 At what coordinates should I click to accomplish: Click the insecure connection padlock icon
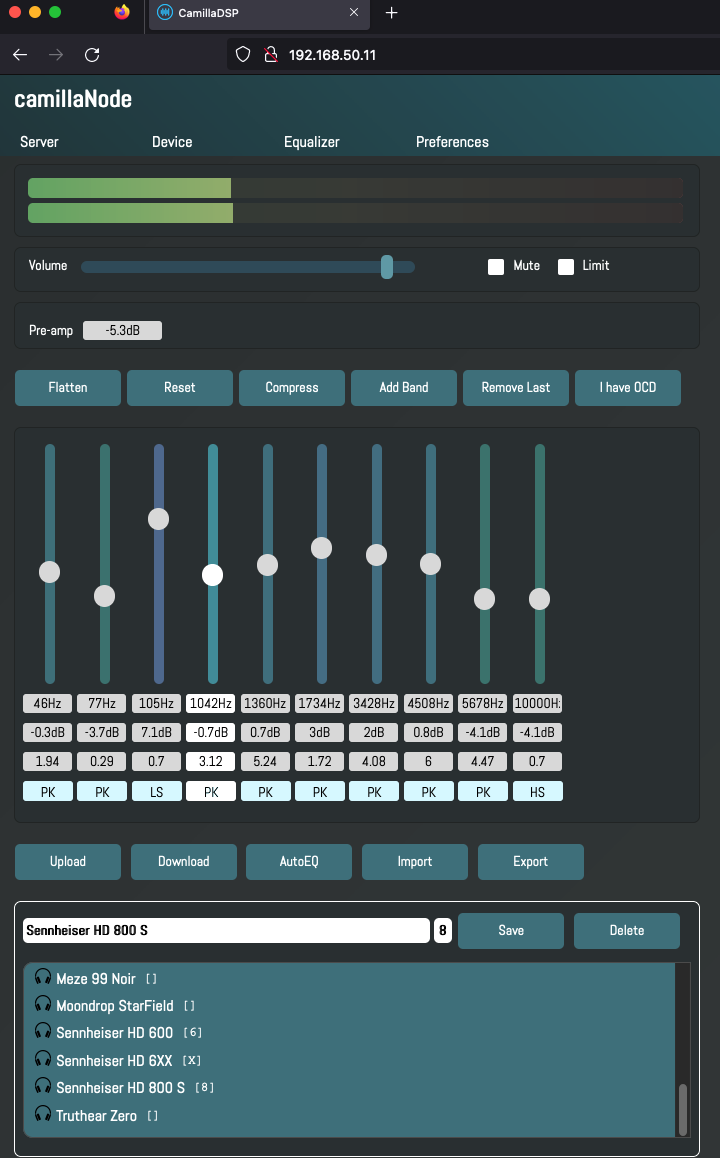[x=271, y=55]
